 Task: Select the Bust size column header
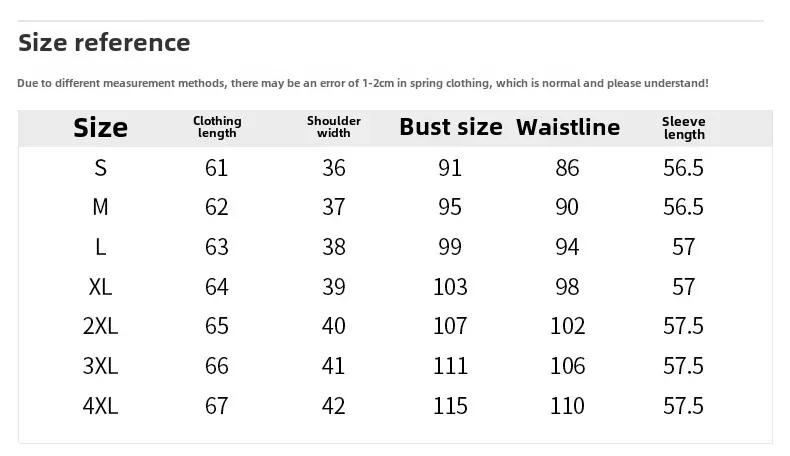(x=450, y=127)
